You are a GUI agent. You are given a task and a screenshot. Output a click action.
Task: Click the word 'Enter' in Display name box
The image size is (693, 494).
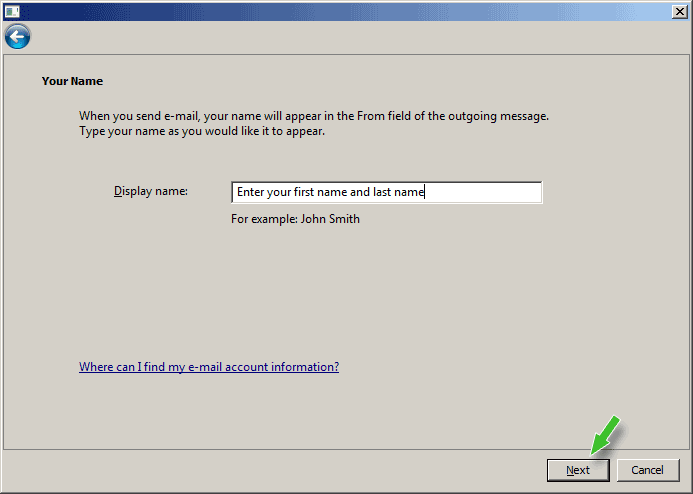[x=251, y=192]
